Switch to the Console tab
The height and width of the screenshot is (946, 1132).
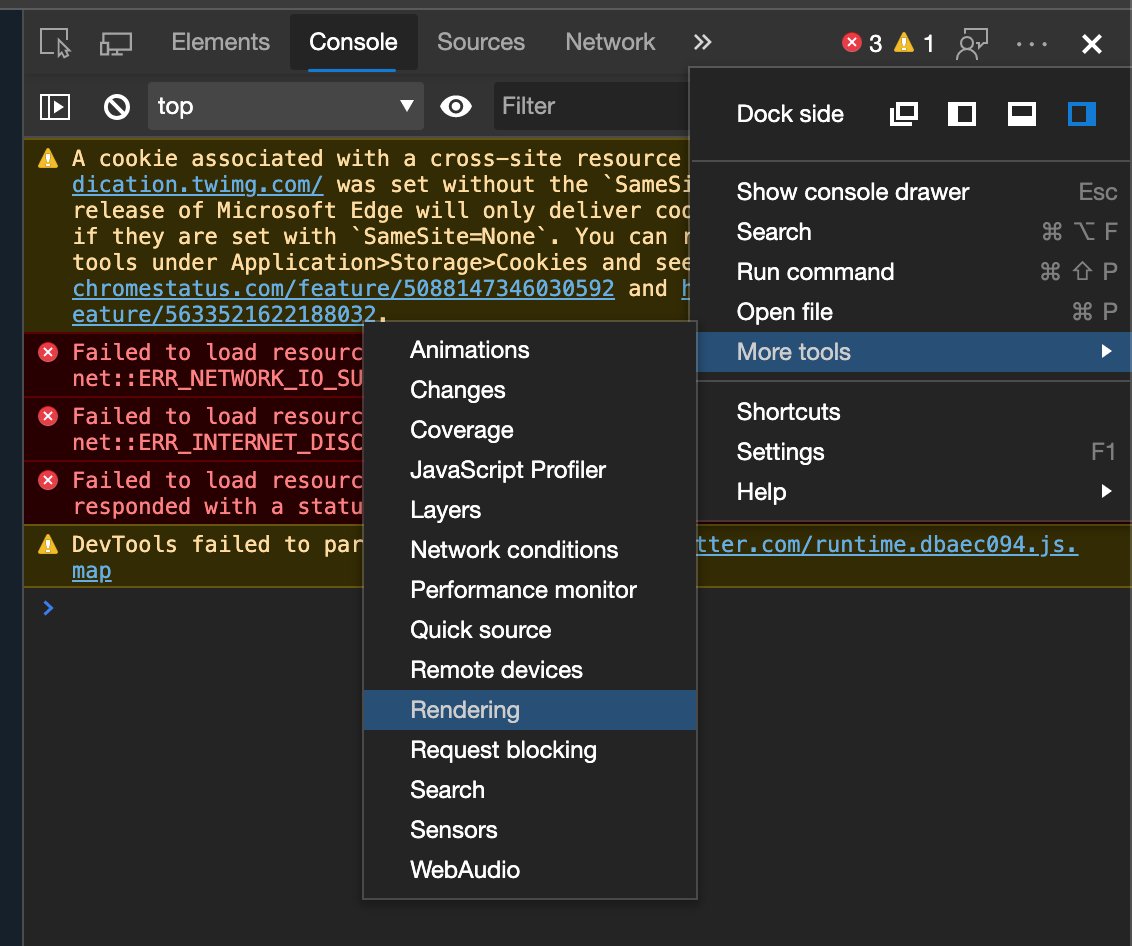pos(353,42)
